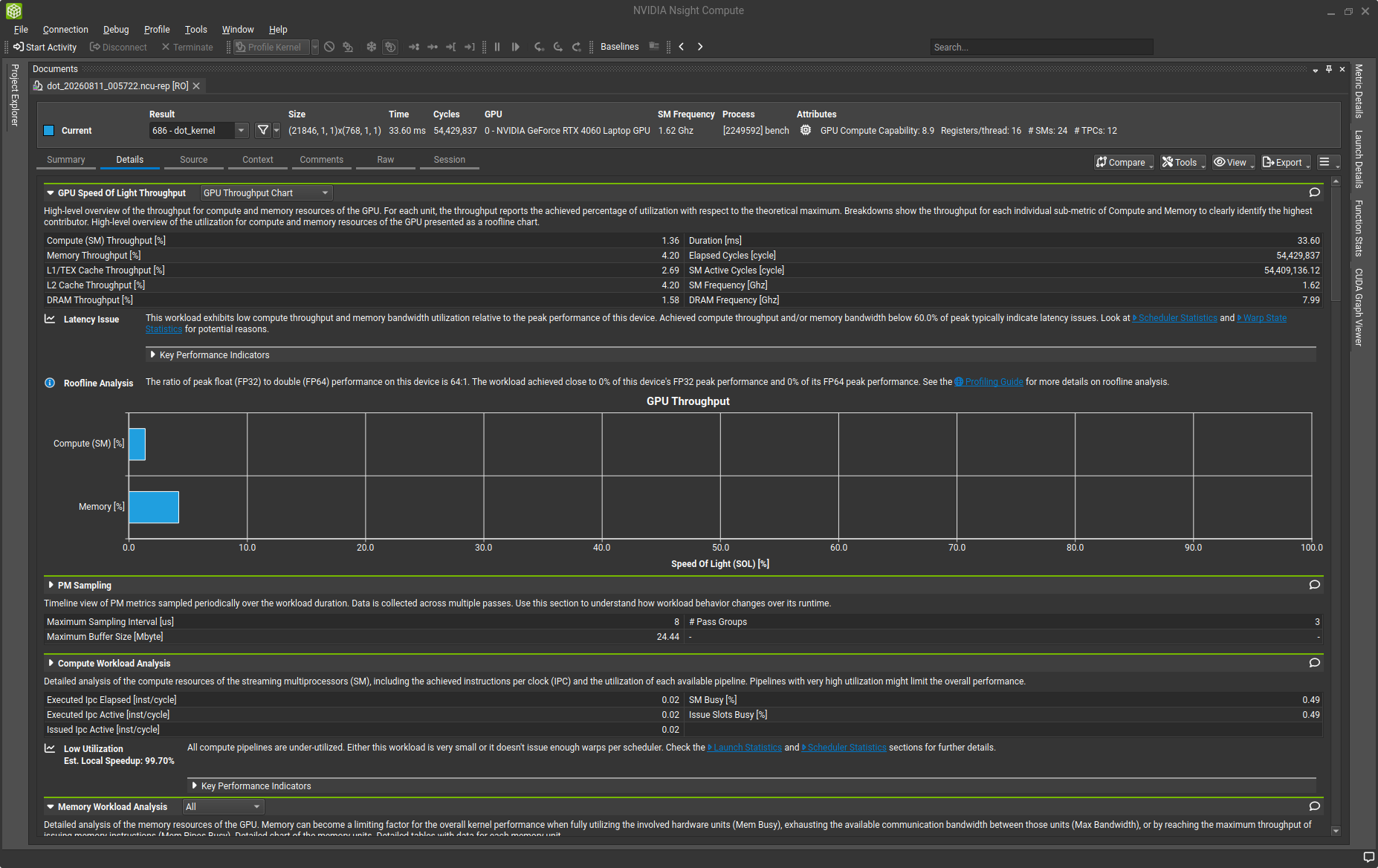Click the step-in curved arrow icon
Screen dimensions: 1378x868
539,47
